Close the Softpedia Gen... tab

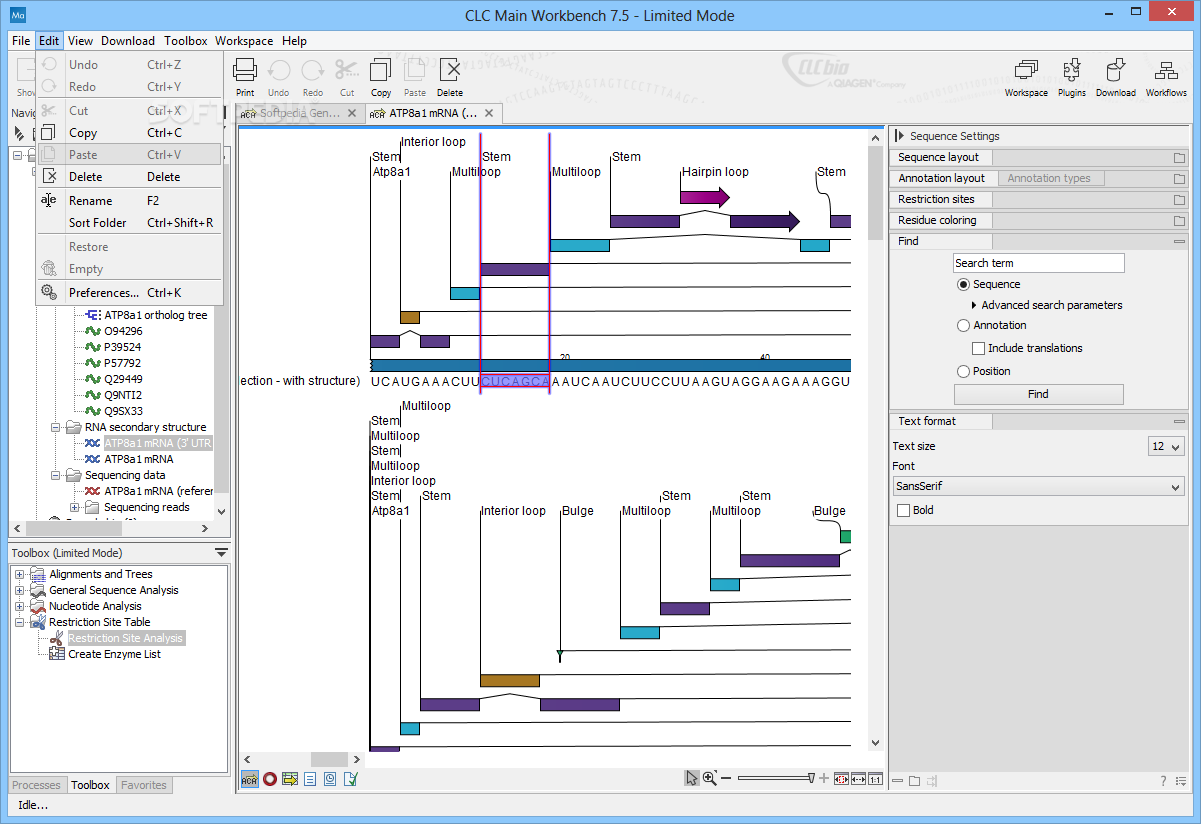(x=352, y=113)
